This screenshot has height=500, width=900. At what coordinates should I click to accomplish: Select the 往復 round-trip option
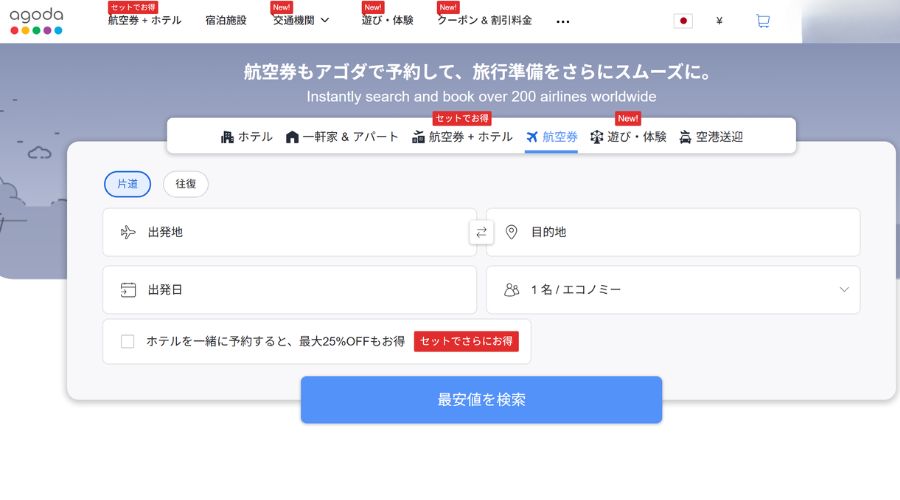coord(185,184)
